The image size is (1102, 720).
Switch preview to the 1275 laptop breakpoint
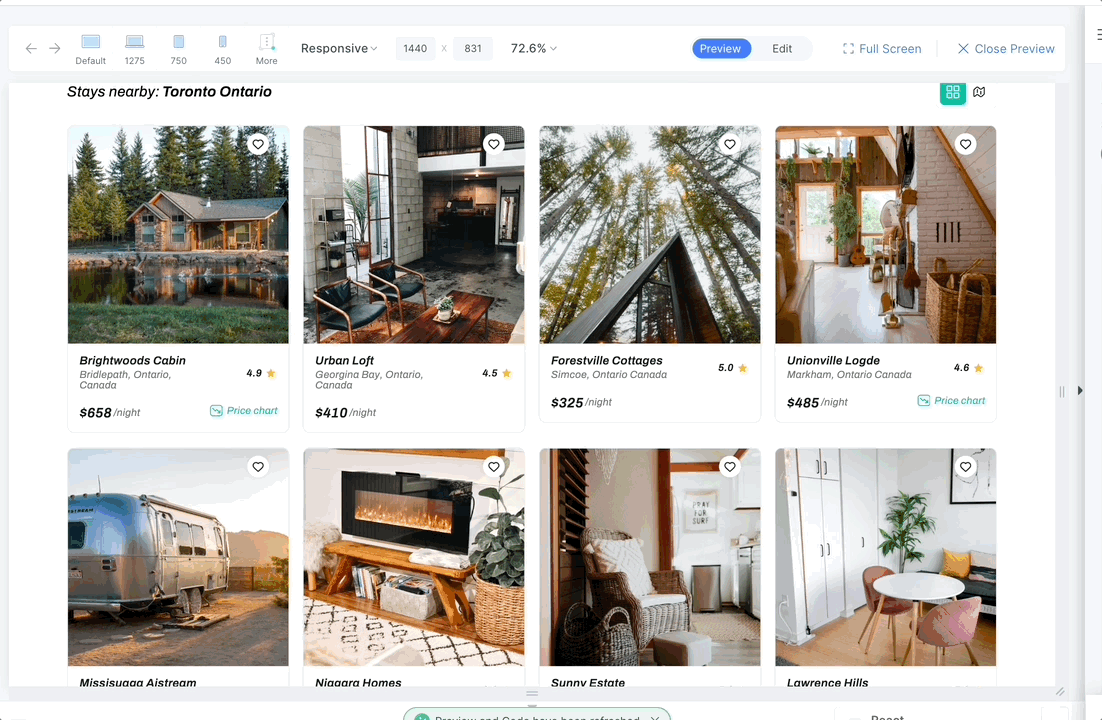point(135,49)
